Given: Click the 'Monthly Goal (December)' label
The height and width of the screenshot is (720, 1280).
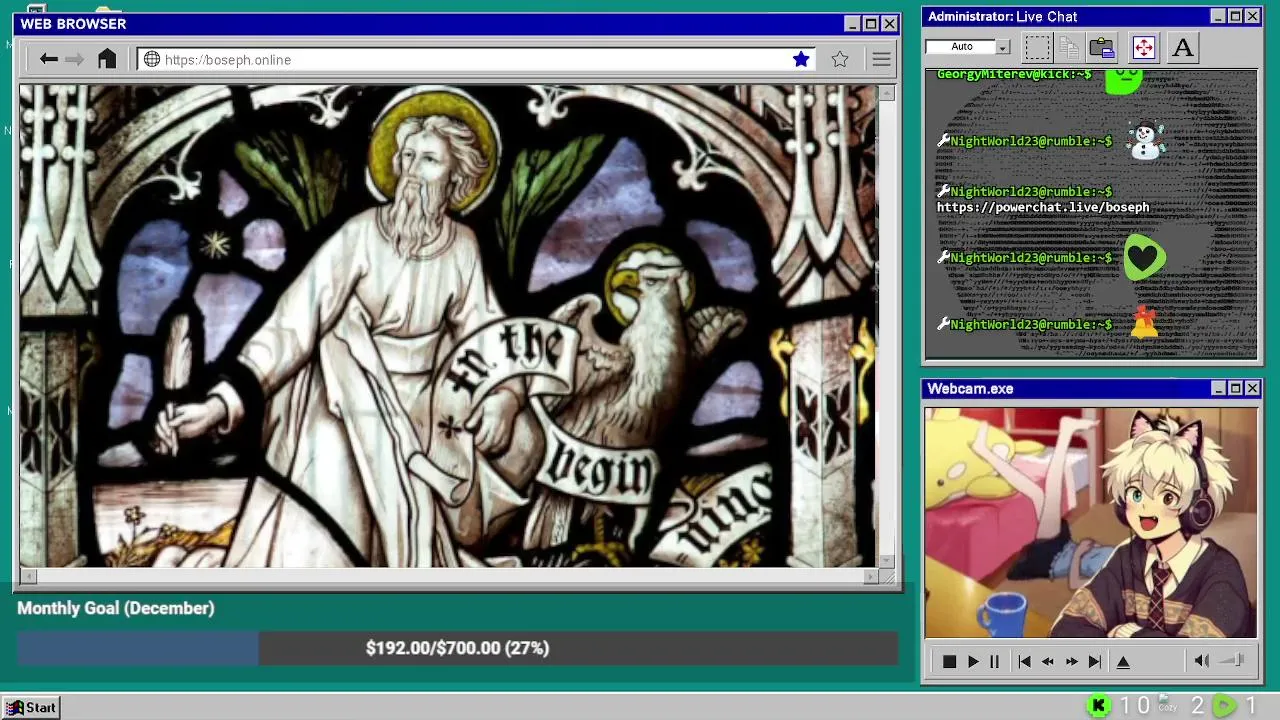Looking at the screenshot, I should point(116,608).
